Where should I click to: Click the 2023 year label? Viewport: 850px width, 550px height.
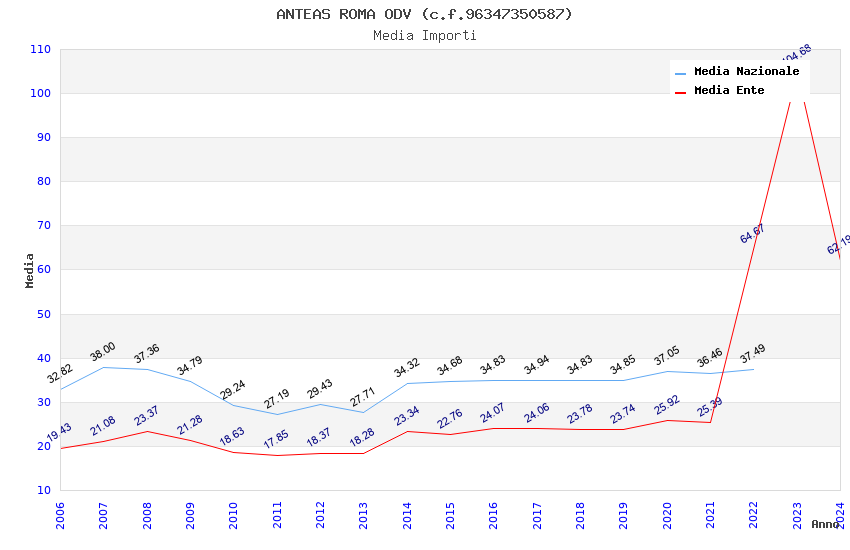pyautogui.click(x=797, y=515)
